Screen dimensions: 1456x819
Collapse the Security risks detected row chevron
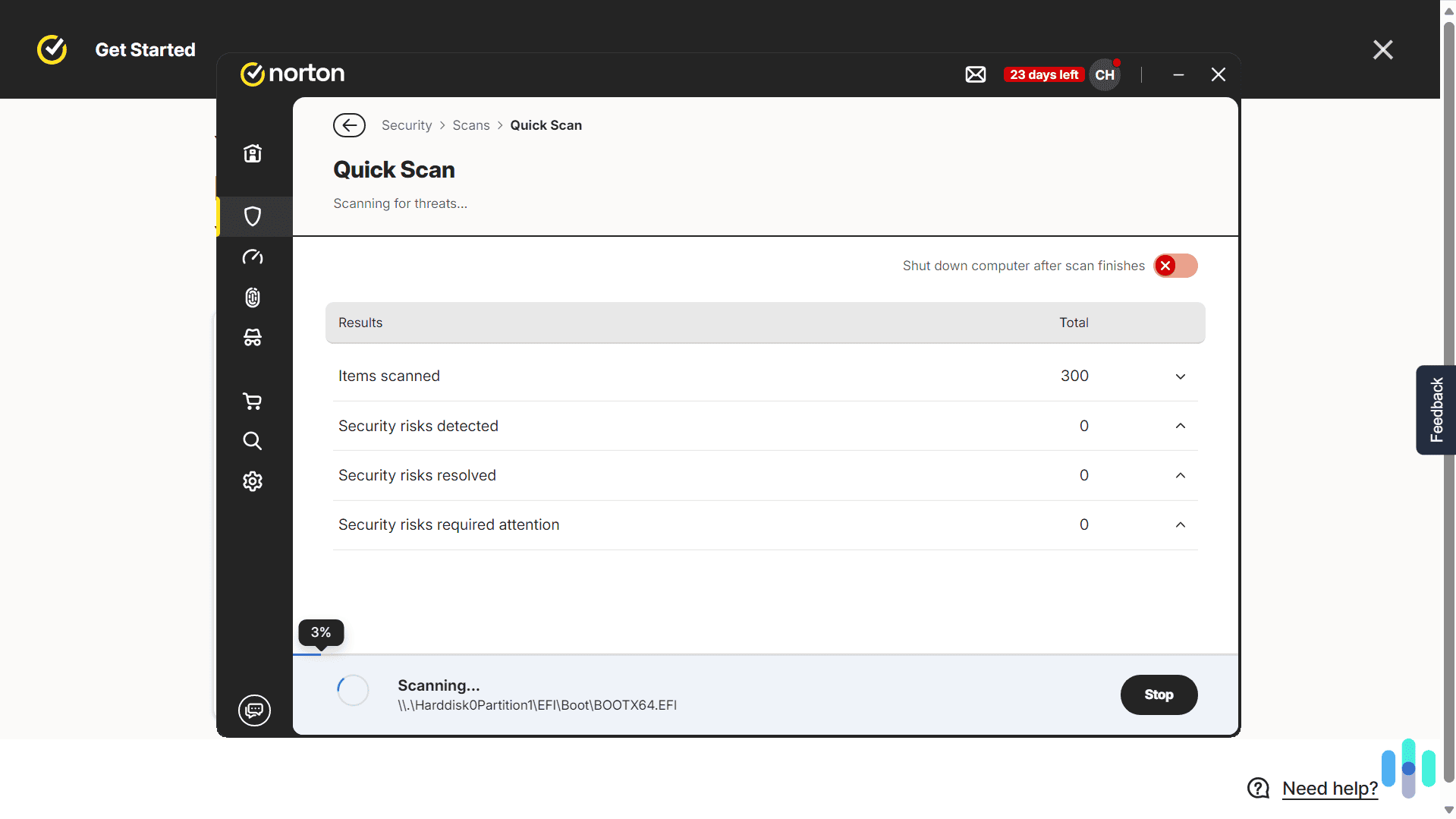pos(1181,426)
